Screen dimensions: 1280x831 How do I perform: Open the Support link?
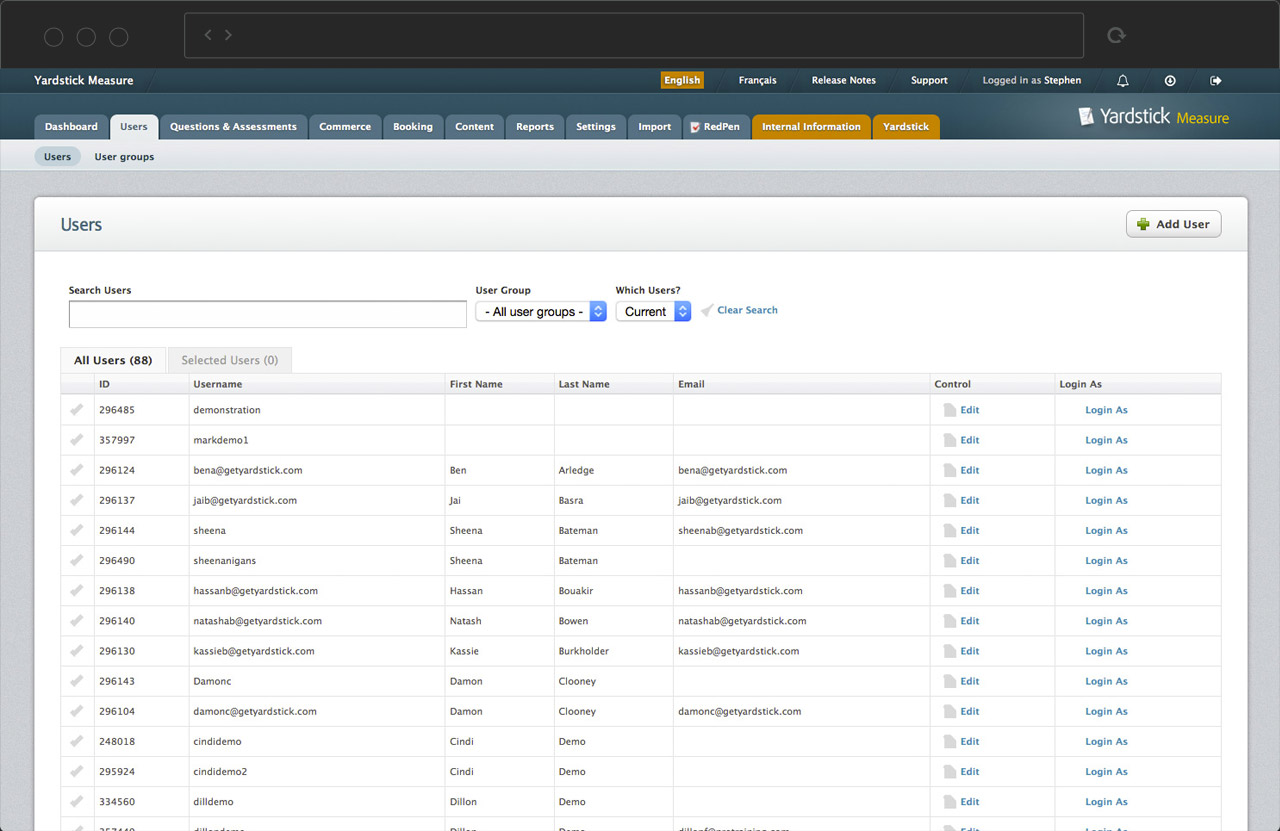[x=929, y=81]
